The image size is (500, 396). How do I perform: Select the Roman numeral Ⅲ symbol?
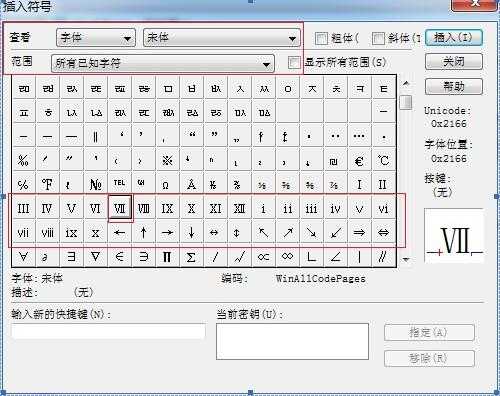click(23, 209)
